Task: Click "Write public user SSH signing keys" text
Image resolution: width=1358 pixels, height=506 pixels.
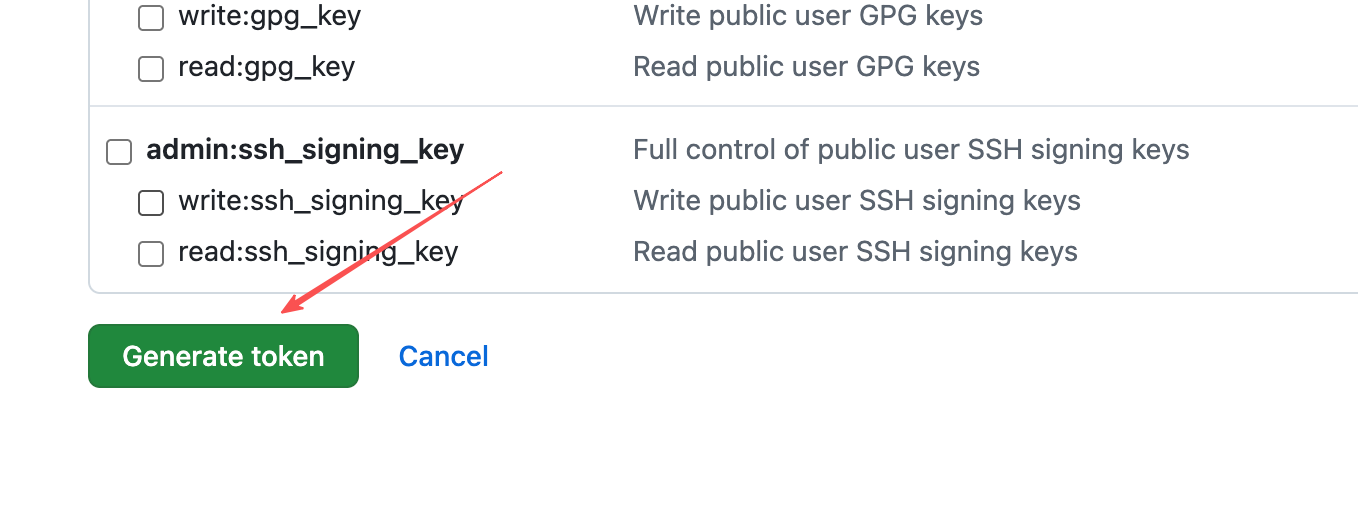Action: (857, 201)
